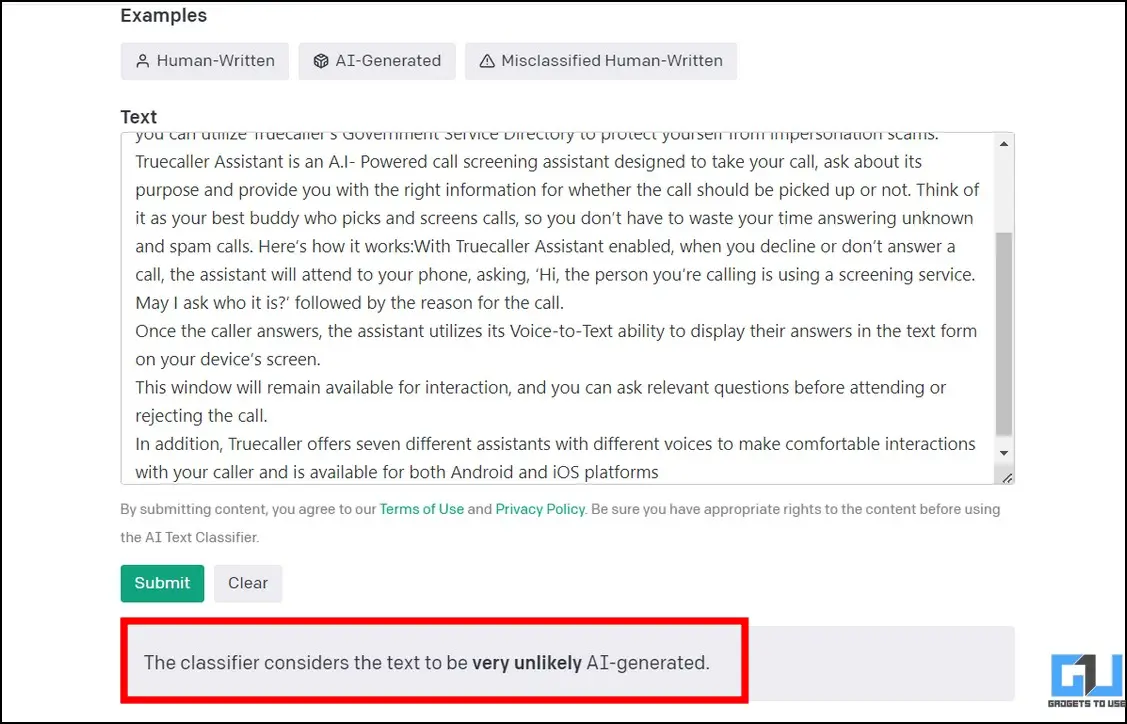Click the scrollbar track above the thumb
Image resolution: width=1127 pixels, height=724 pixels.
point(1004,192)
